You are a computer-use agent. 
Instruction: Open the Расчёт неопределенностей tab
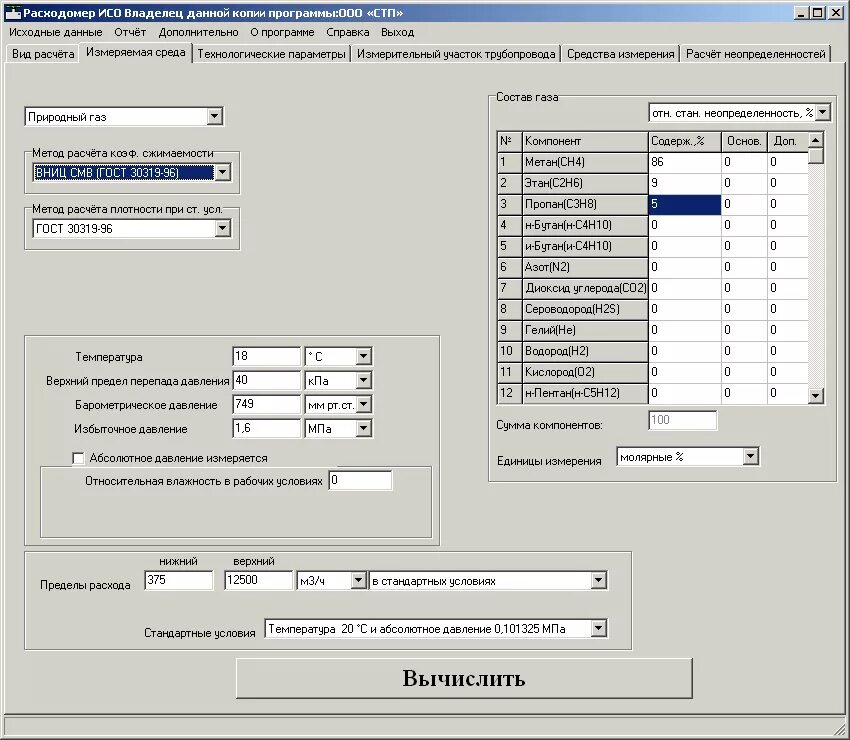(x=756, y=54)
